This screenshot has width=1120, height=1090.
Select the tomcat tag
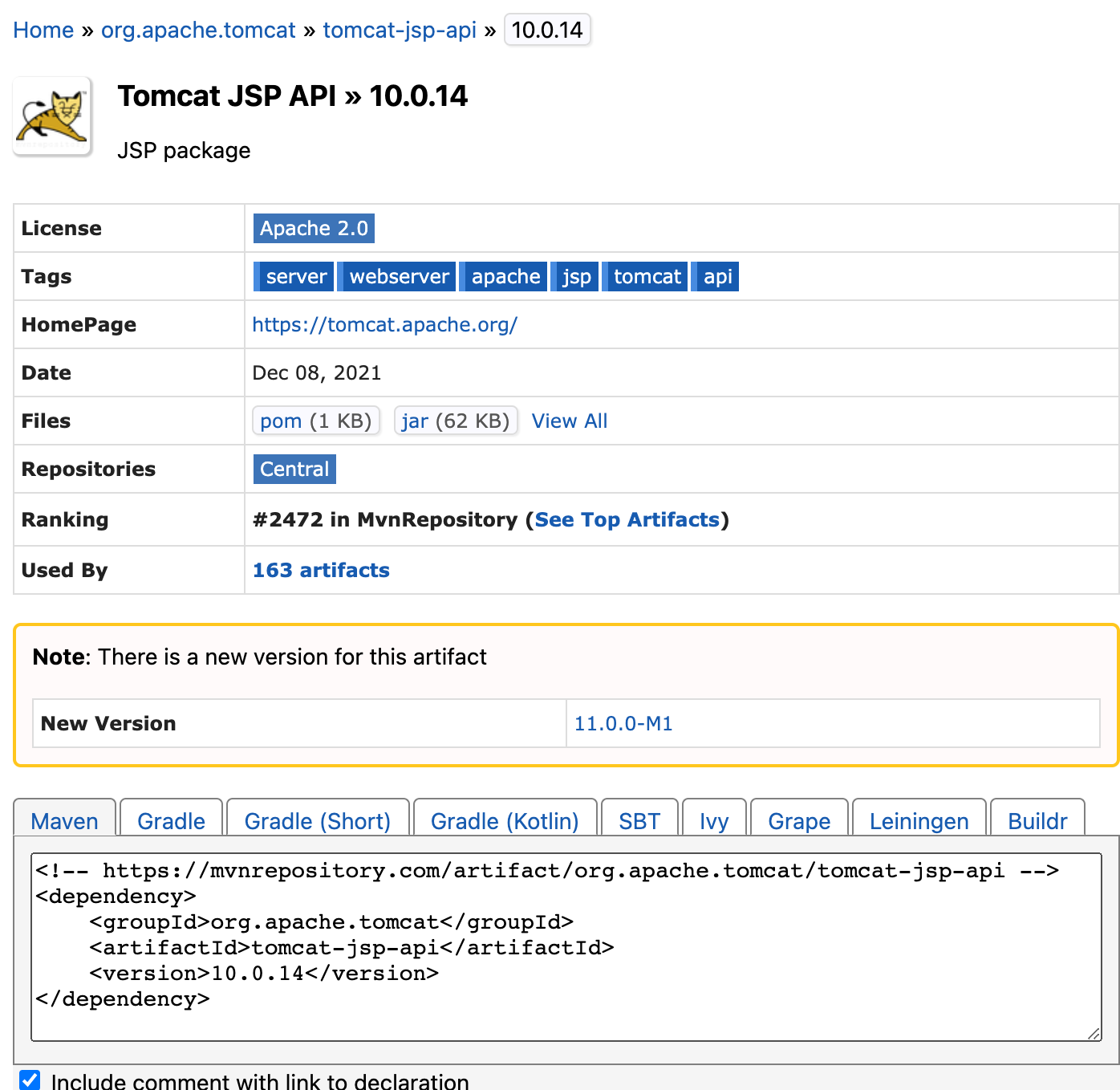pyautogui.click(x=644, y=276)
